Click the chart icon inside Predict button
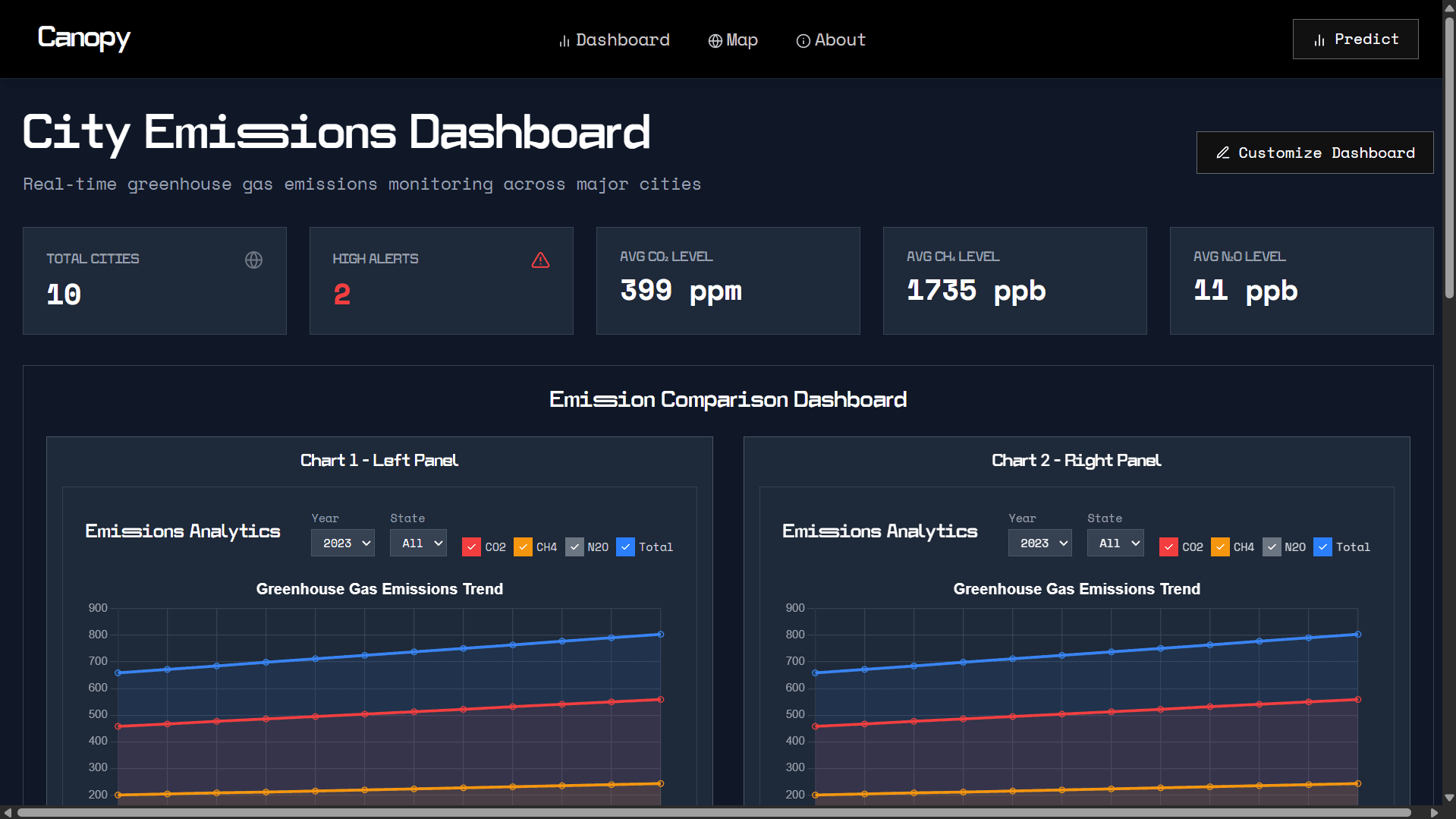This screenshot has height=819, width=1456. (x=1319, y=40)
